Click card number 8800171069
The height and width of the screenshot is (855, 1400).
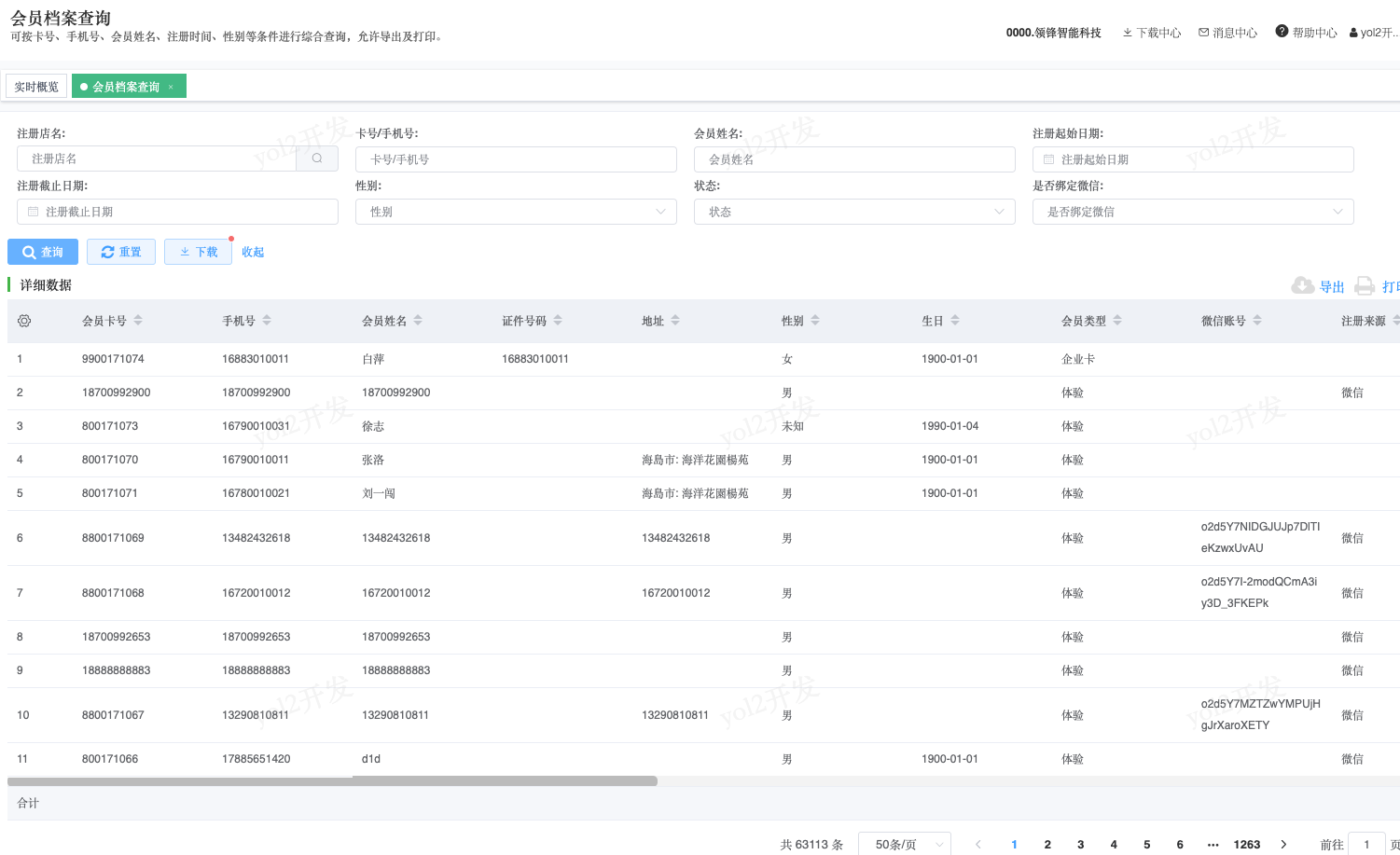(113, 538)
